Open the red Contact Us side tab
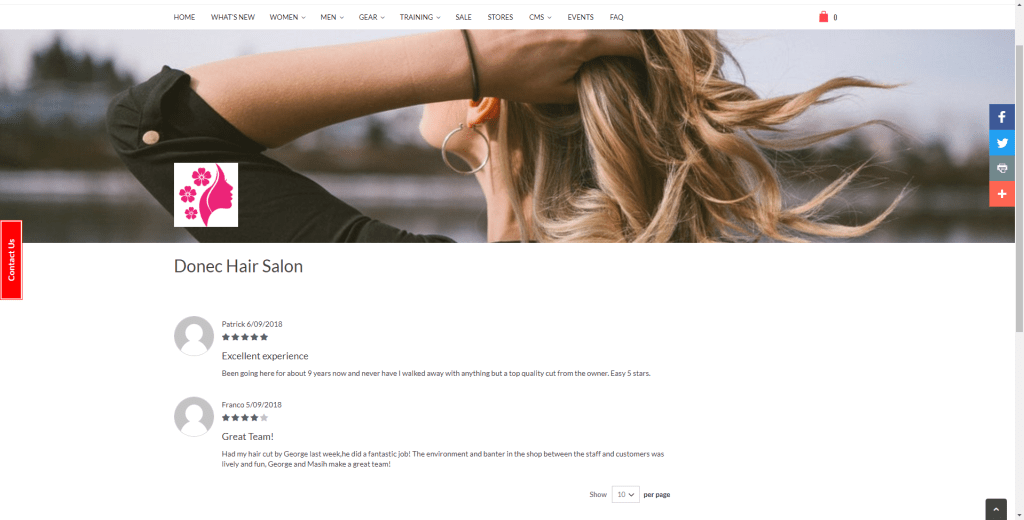 pyautogui.click(x=11, y=260)
